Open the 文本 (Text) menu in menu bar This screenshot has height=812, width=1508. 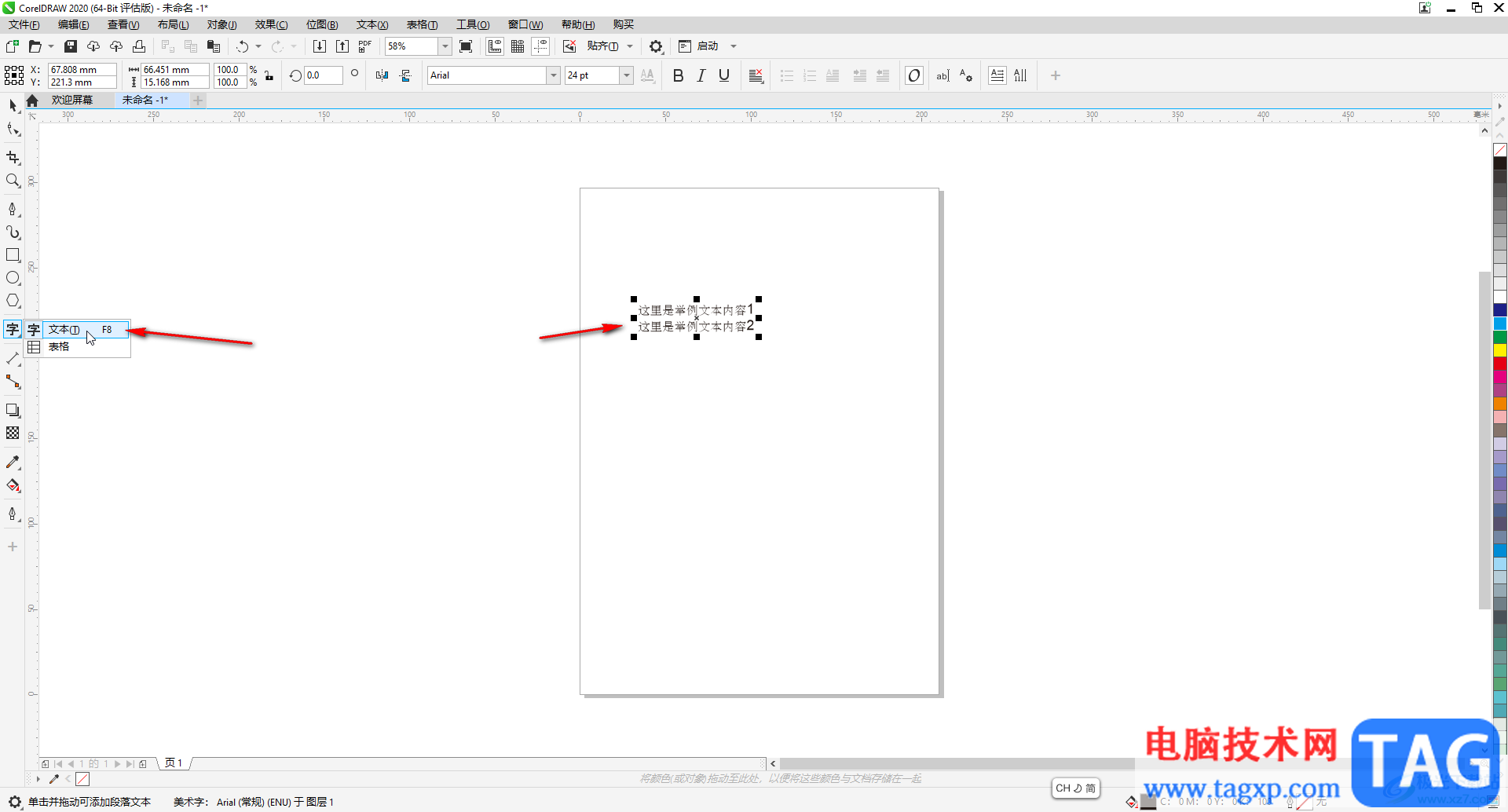[x=372, y=25]
